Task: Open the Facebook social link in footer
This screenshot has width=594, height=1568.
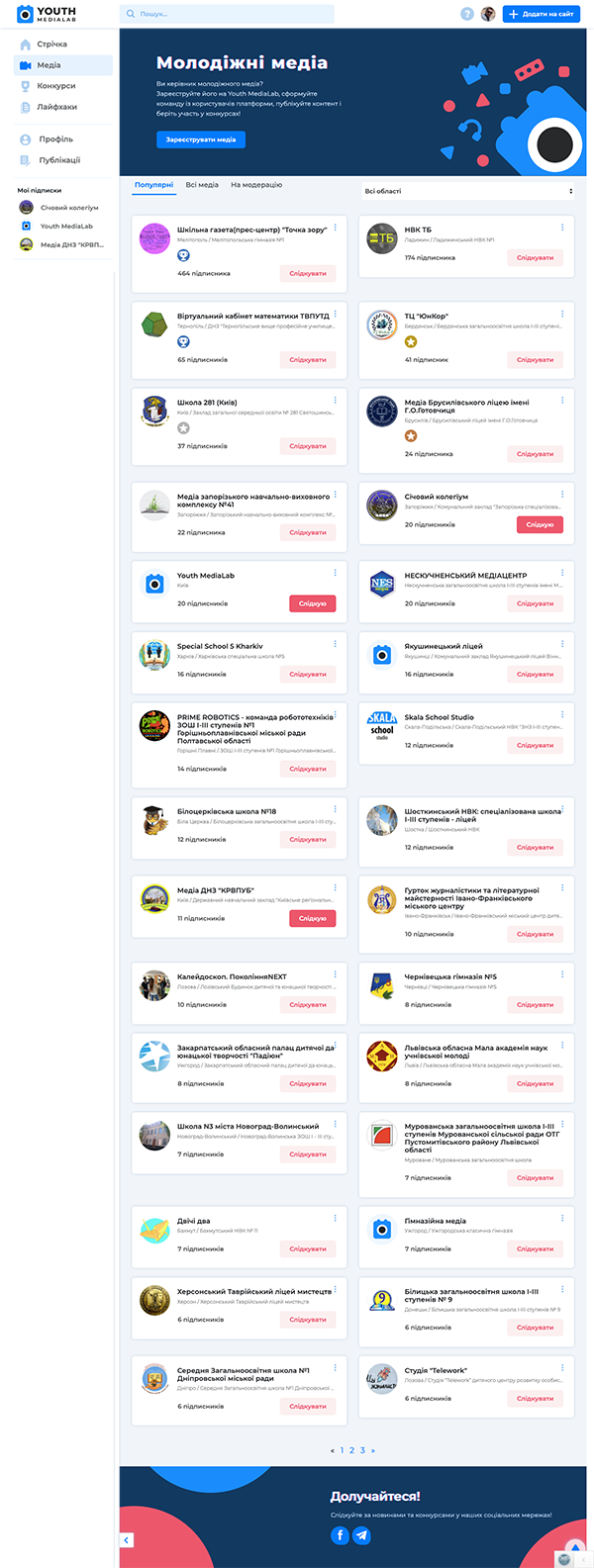Action: (x=340, y=1534)
